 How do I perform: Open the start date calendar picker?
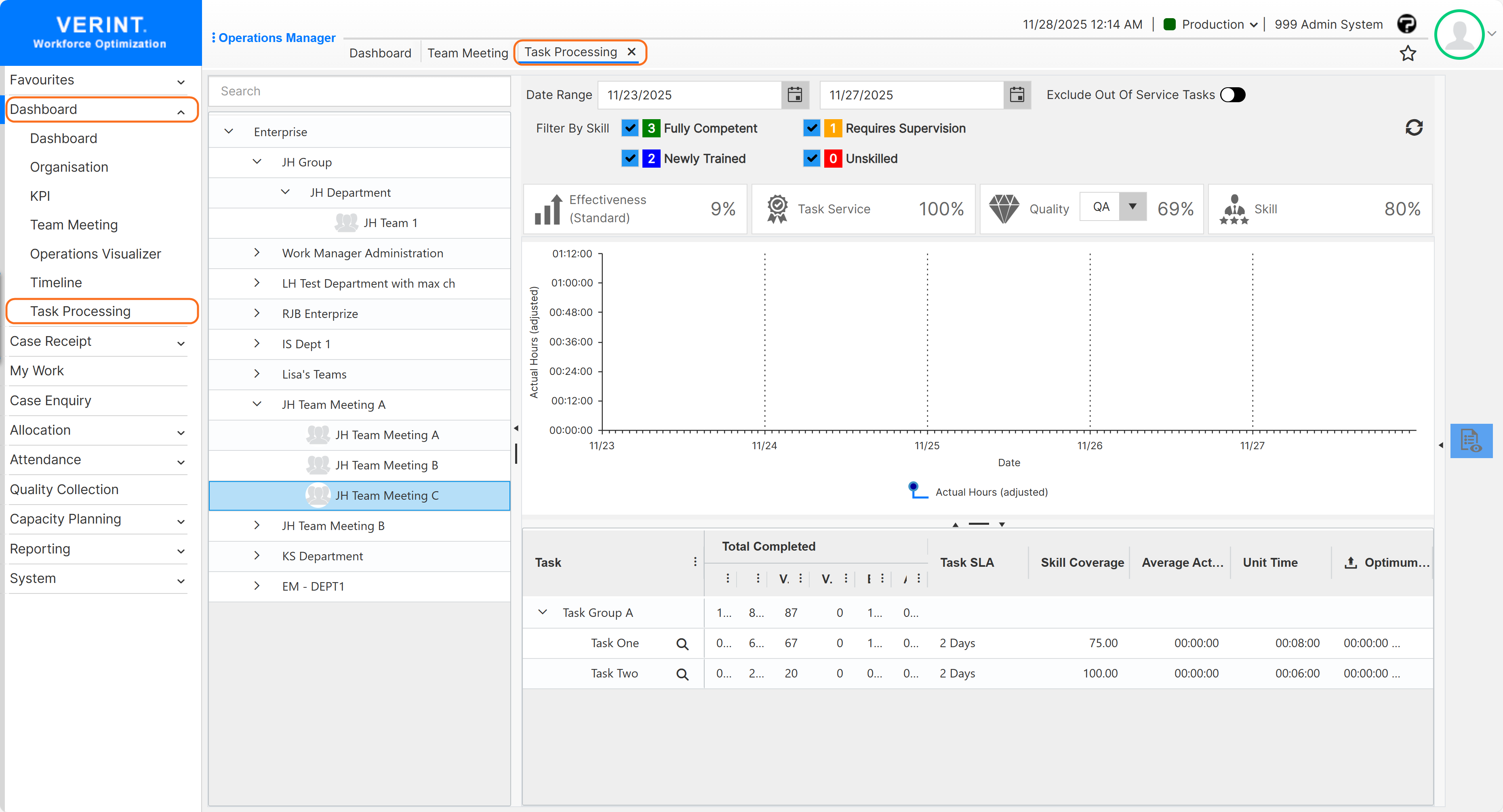pos(796,95)
